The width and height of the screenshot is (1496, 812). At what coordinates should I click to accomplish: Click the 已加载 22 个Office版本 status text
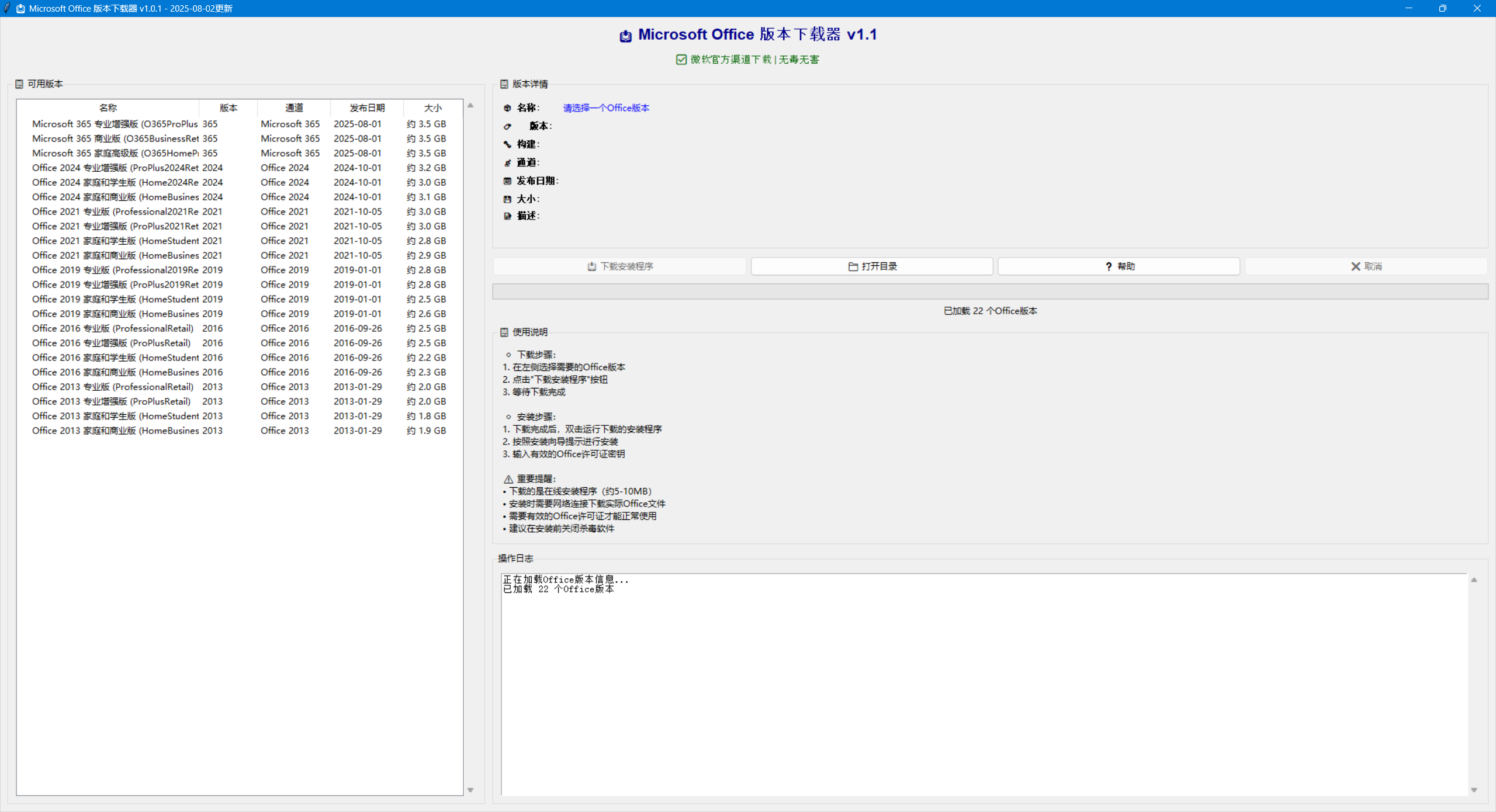(x=990, y=311)
